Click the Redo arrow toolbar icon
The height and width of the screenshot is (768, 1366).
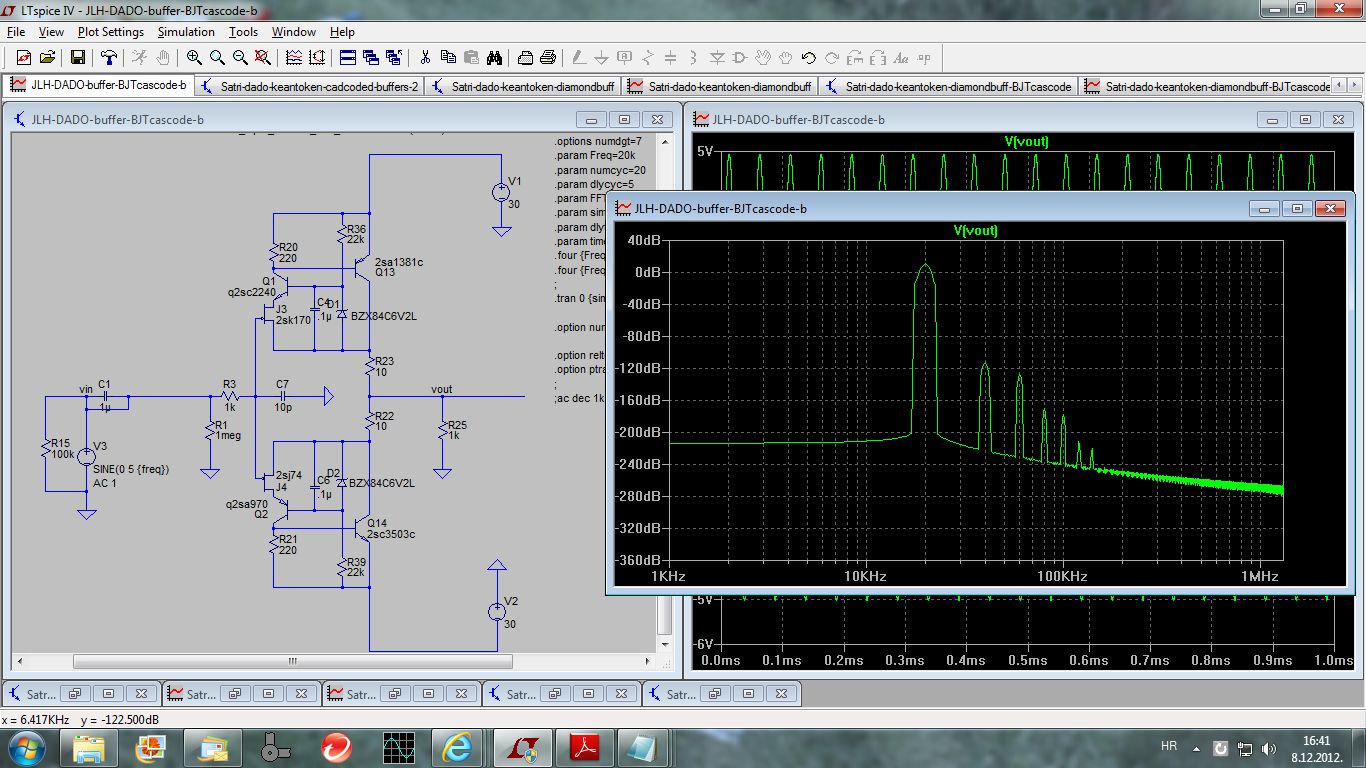pyautogui.click(x=832, y=58)
